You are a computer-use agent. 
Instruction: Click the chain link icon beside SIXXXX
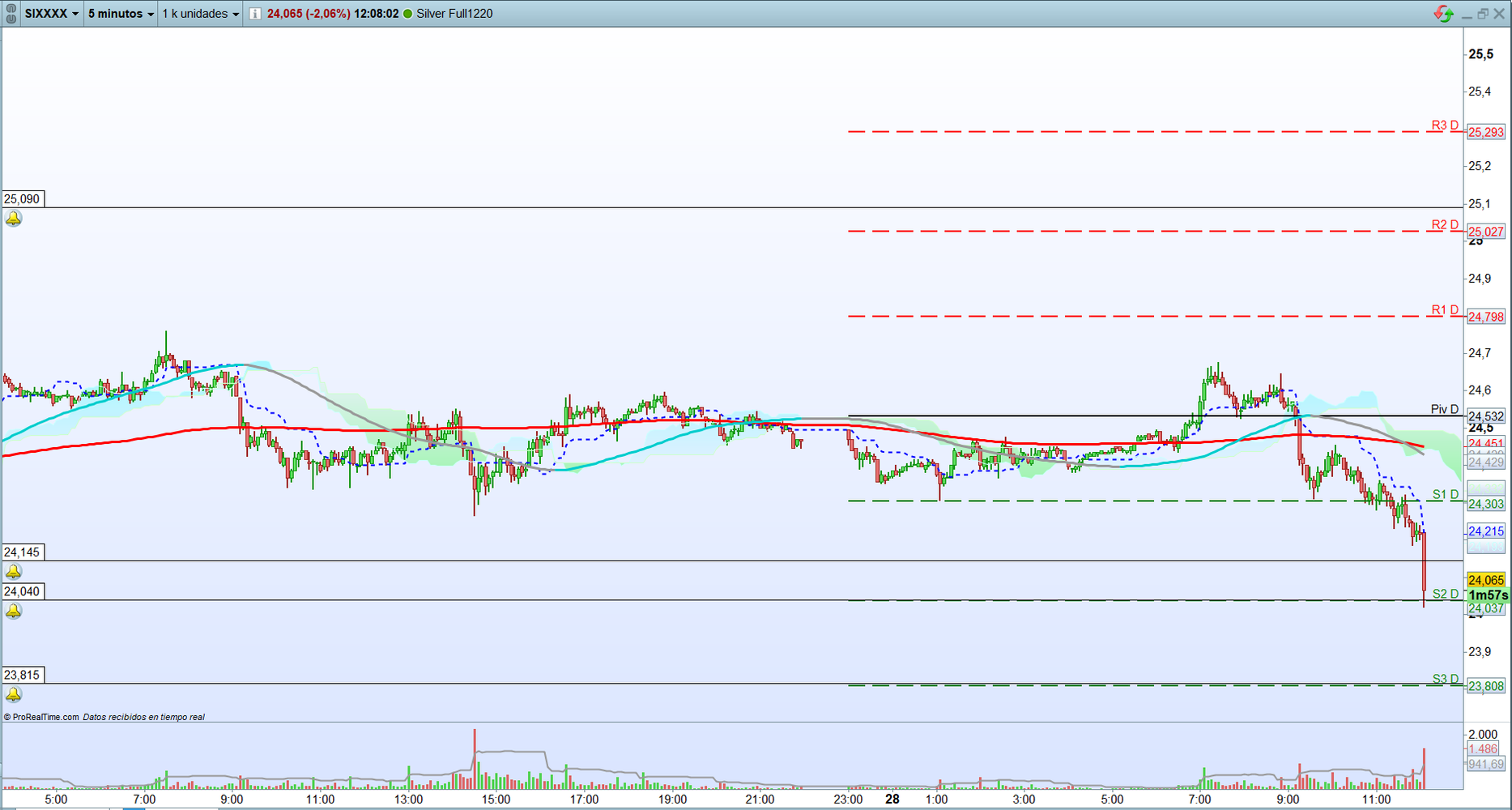coord(11,14)
